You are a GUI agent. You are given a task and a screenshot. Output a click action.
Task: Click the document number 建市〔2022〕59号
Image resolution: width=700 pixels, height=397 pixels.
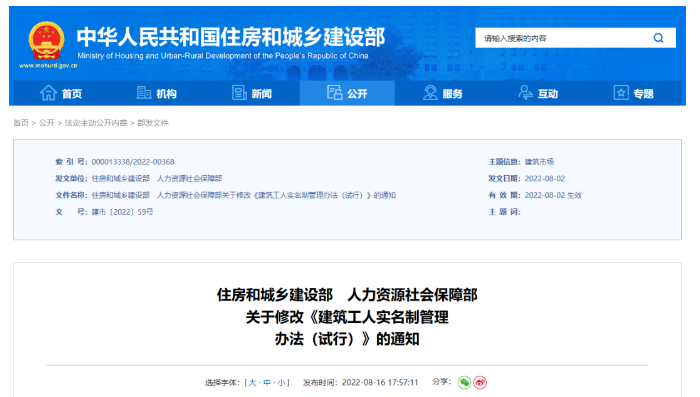(122, 212)
